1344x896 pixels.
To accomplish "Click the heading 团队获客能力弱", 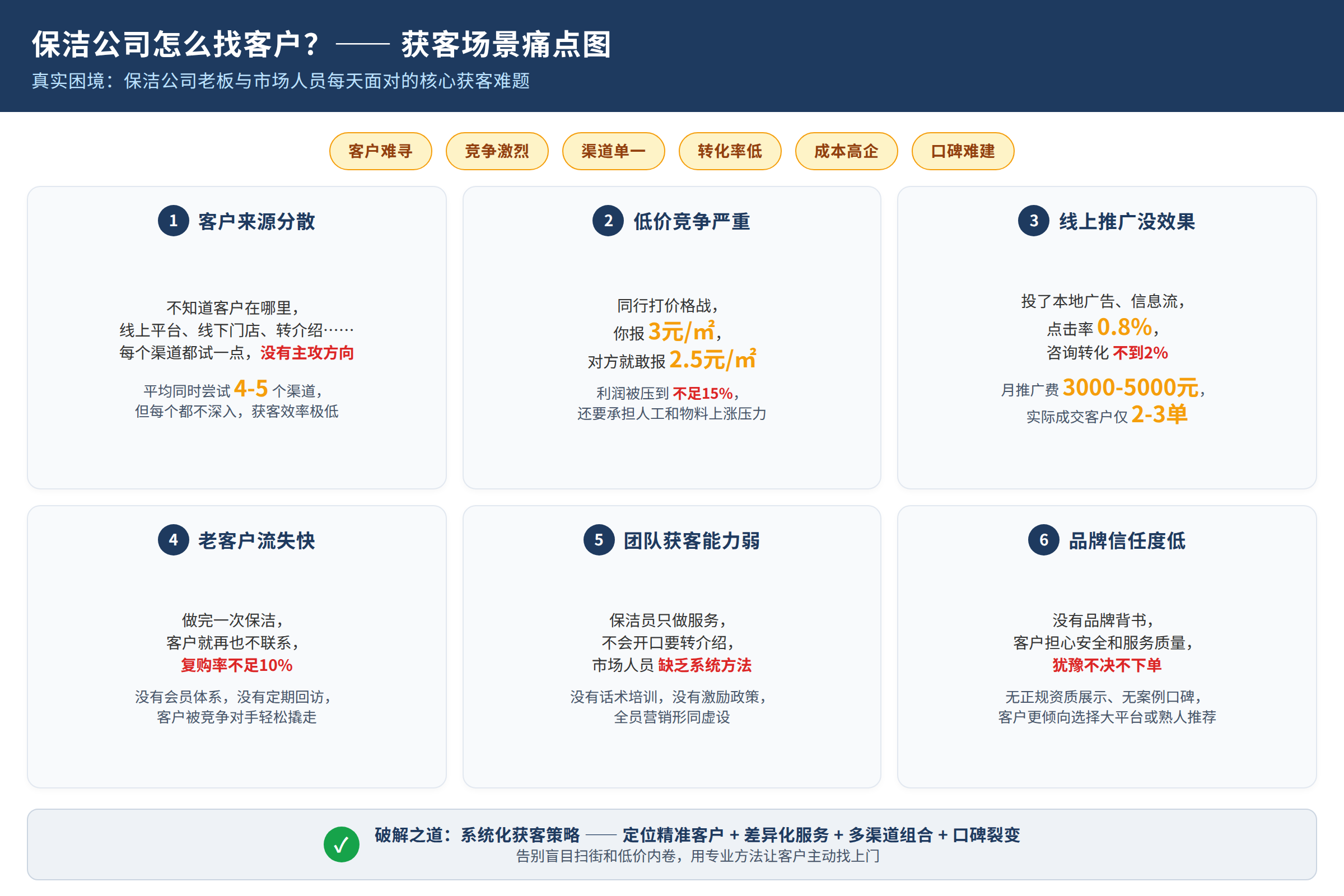I will pos(692,540).
